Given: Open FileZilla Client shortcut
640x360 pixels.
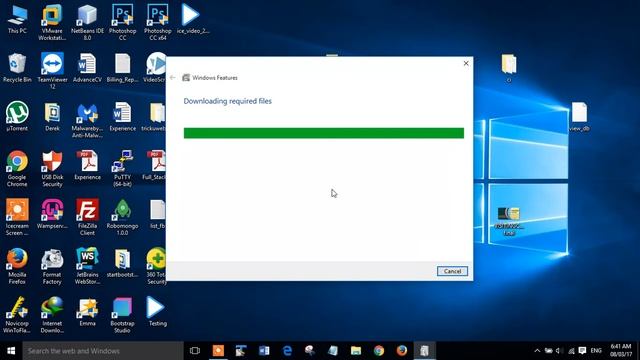Looking at the screenshot, I should click(87, 218).
